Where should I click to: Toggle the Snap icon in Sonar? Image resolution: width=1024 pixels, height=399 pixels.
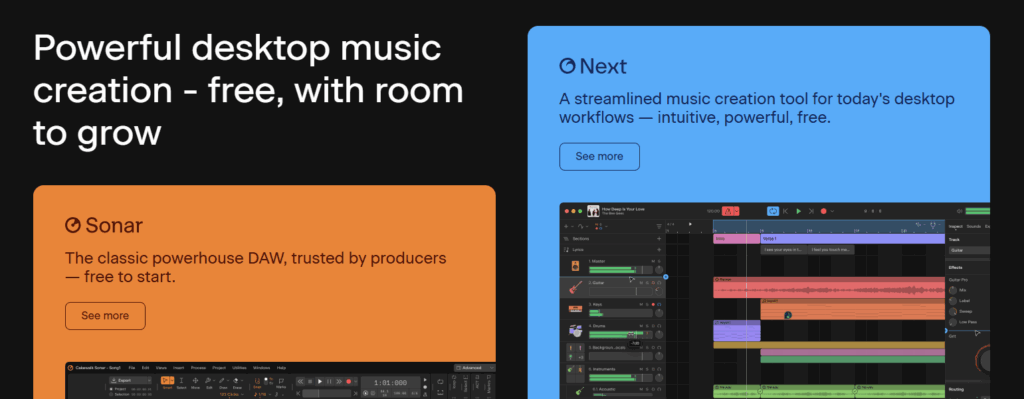click(257, 381)
